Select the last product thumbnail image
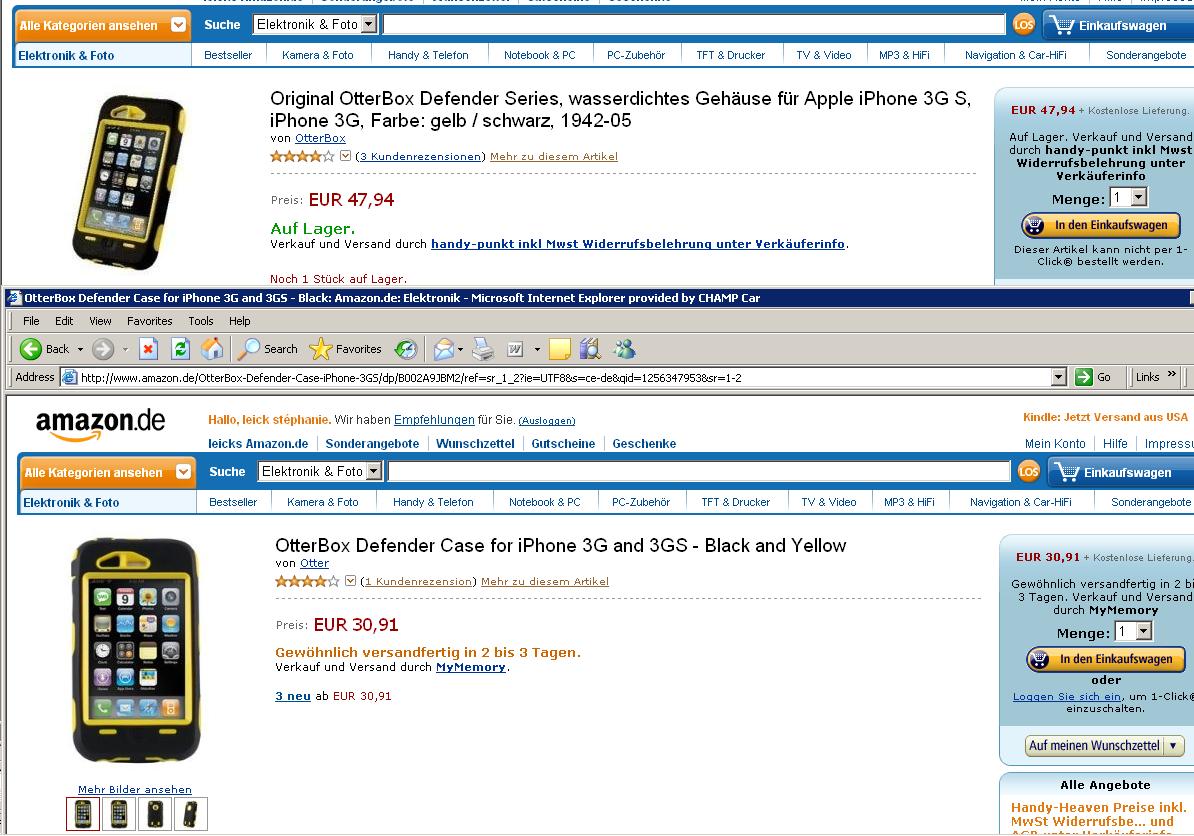Viewport: 1194px width, 836px height. tap(191, 814)
